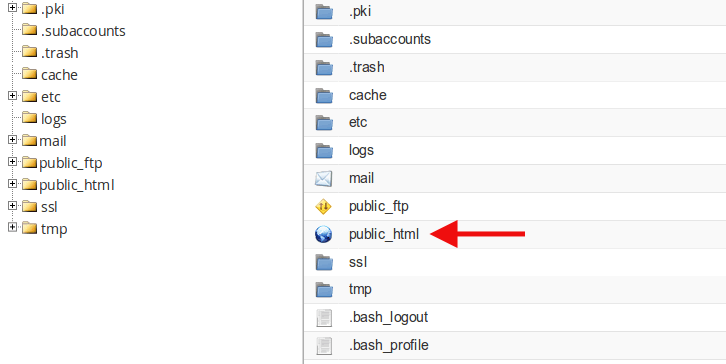The height and width of the screenshot is (364, 726).
Task: Click logs folder icon in tree
Action: coord(29,118)
